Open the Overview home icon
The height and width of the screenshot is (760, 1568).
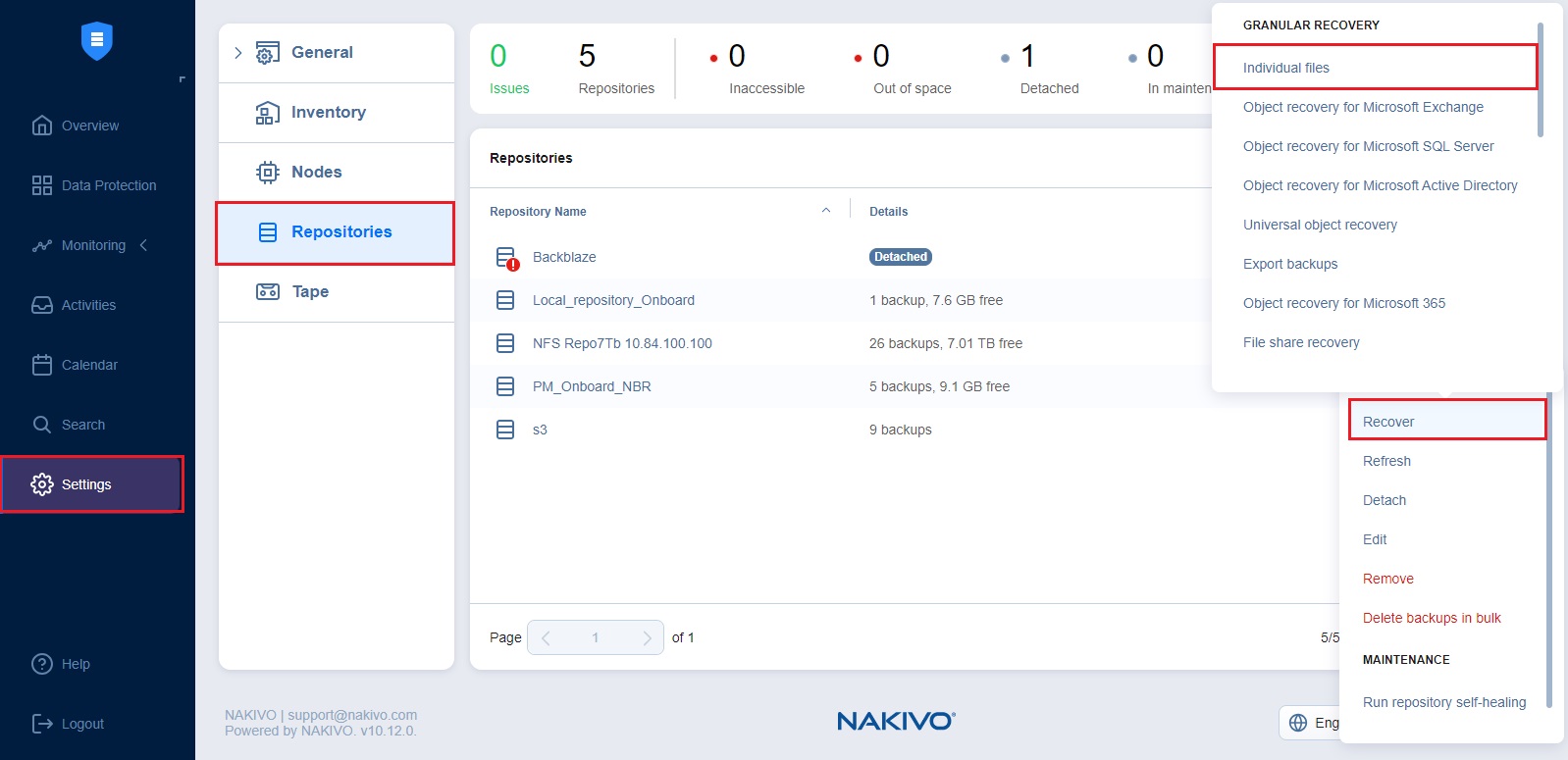[41, 126]
